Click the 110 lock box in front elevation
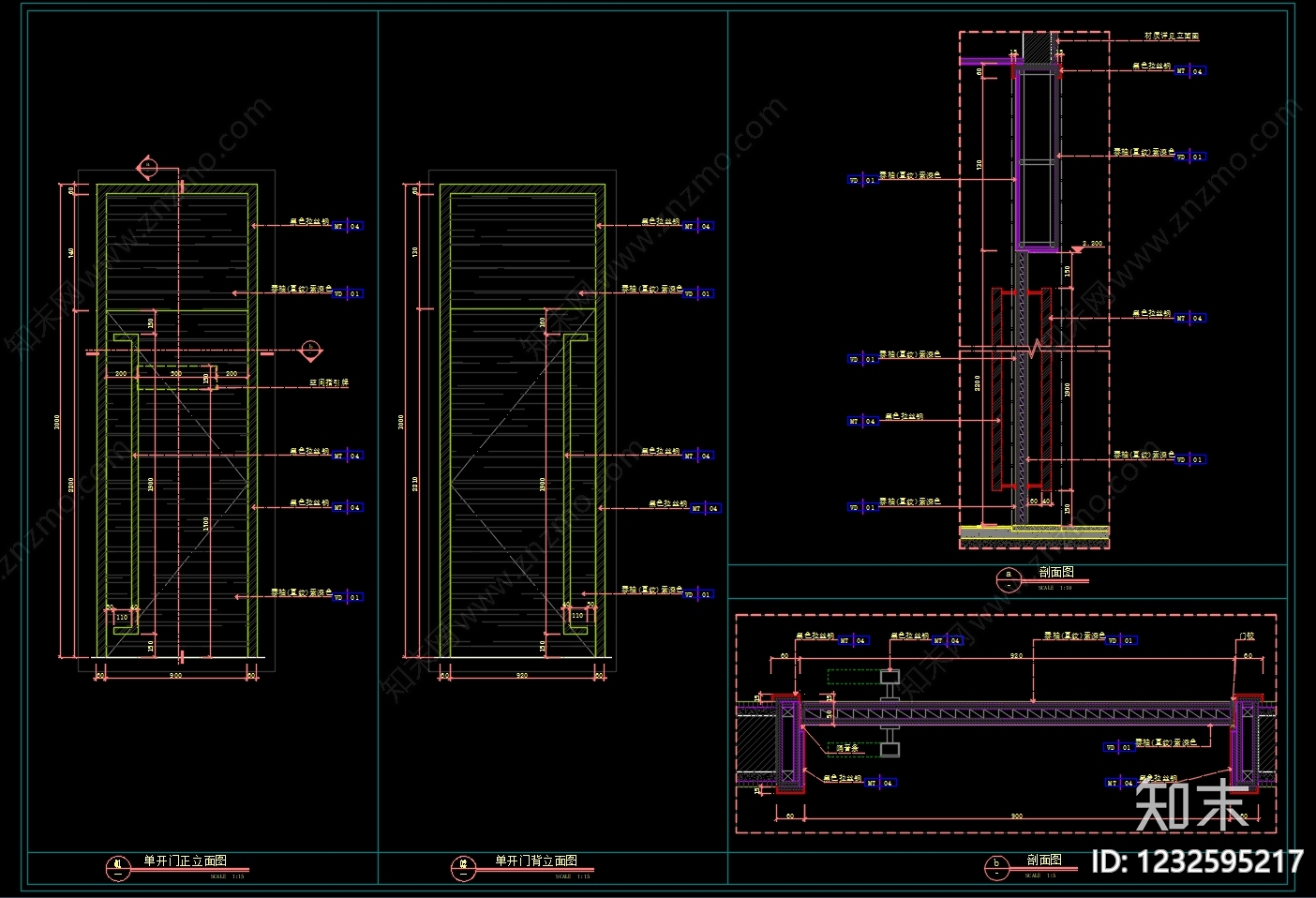The height and width of the screenshot is (898, 1316). tap(121, 618)
